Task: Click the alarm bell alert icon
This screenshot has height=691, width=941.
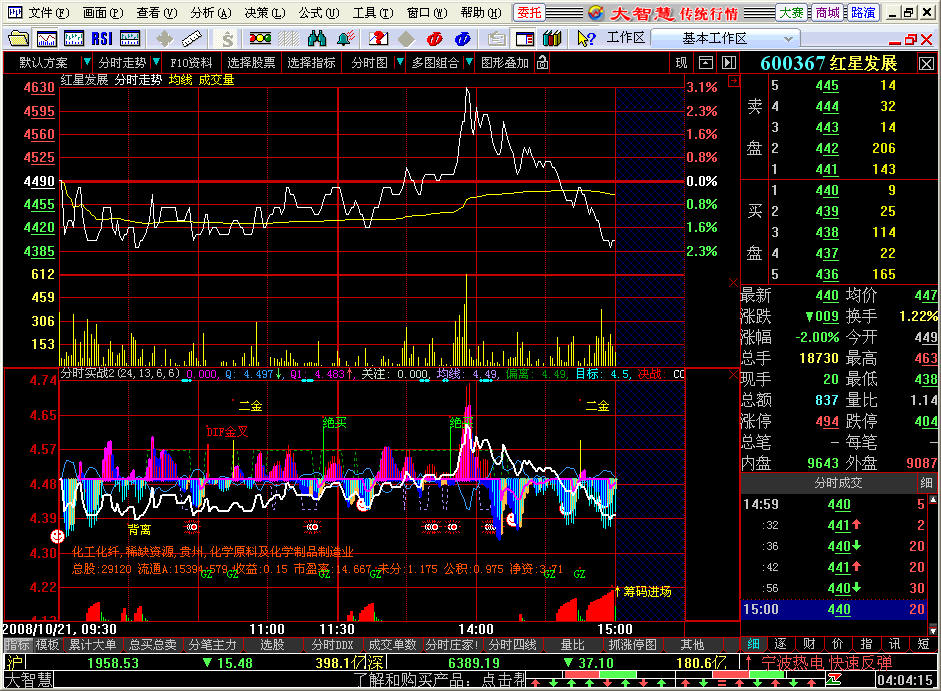Action: click(x=345, y=39)
